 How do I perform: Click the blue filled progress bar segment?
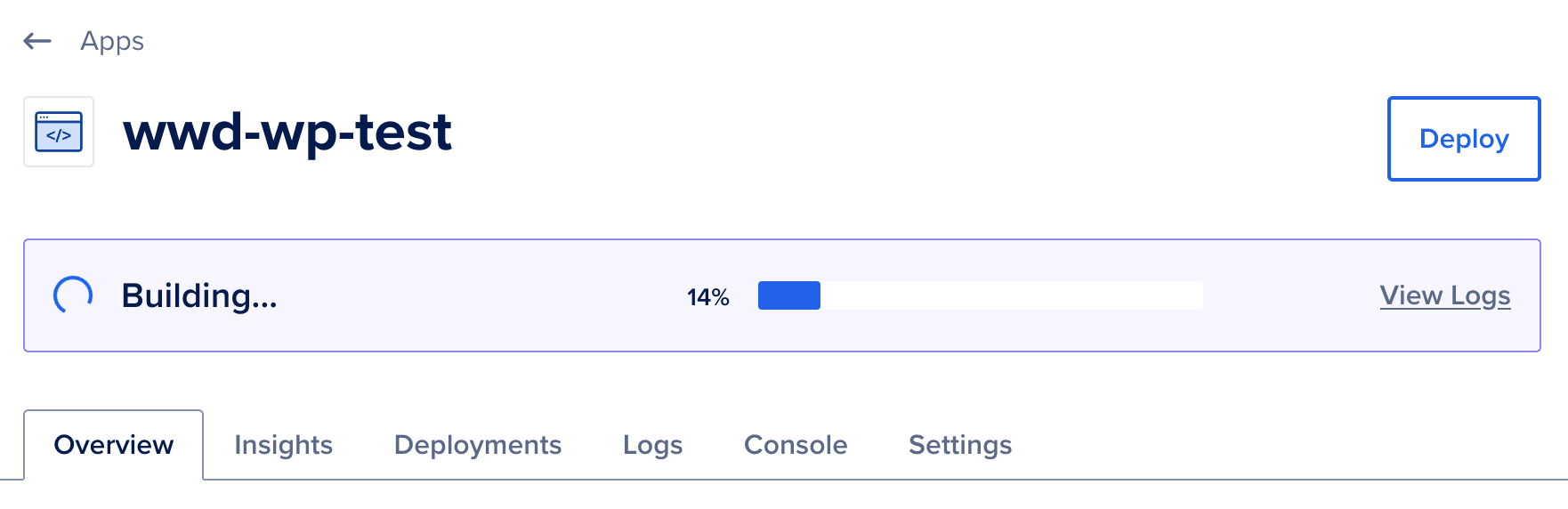[x=788, y=295]
